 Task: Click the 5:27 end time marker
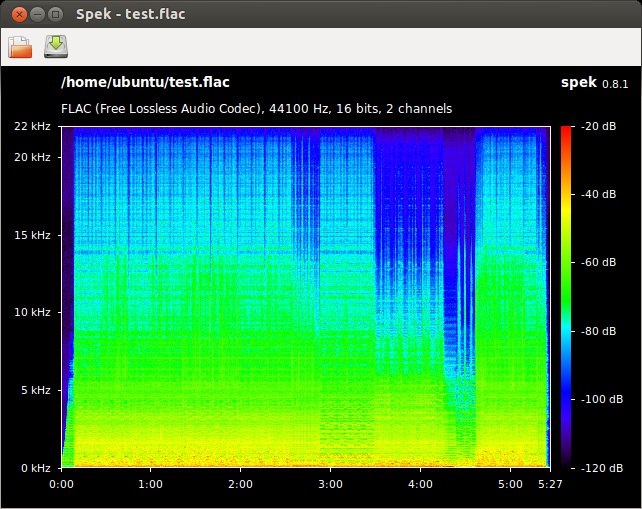549,484
